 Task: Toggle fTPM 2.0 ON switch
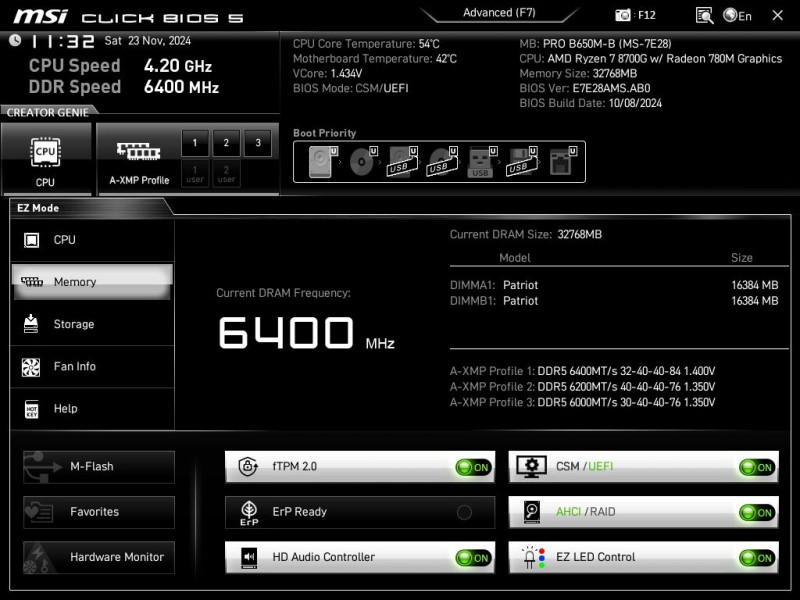coord(473,467)
